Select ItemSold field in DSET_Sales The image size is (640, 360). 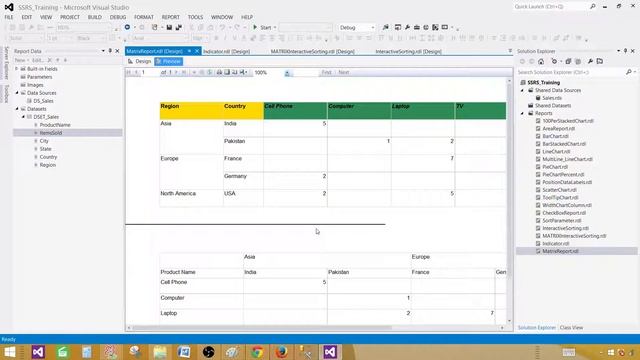[51, 133]
